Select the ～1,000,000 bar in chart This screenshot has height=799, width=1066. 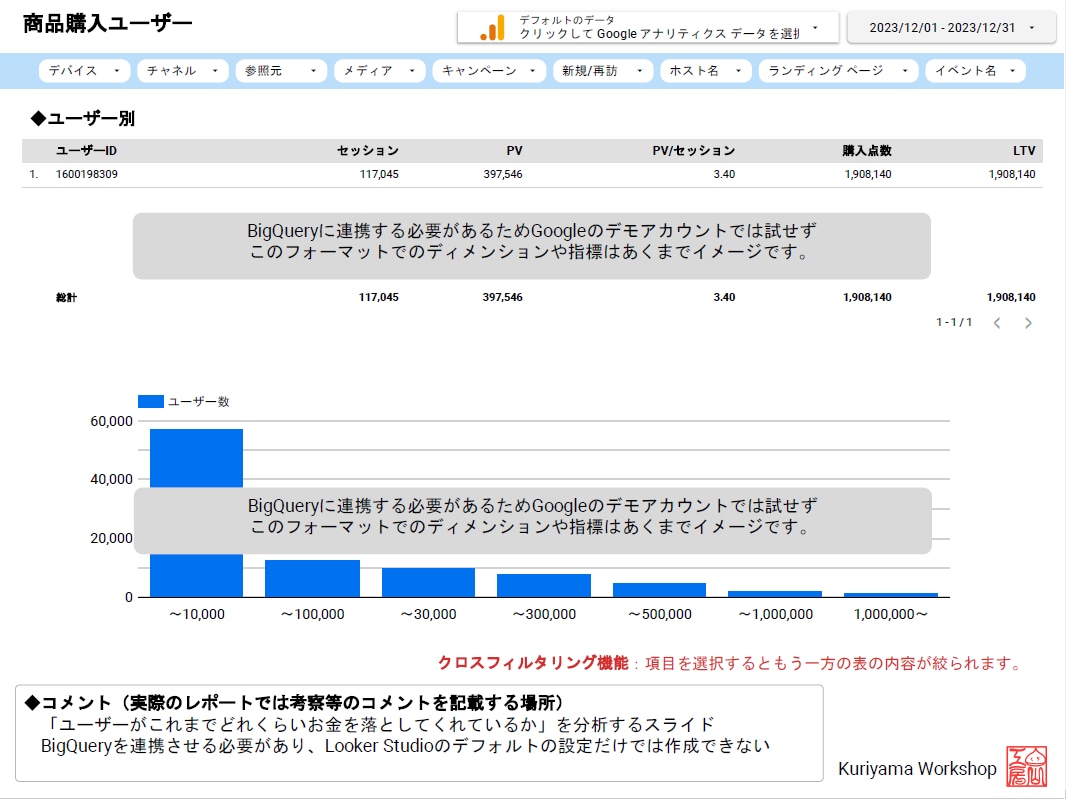click(x=775, y=594)
